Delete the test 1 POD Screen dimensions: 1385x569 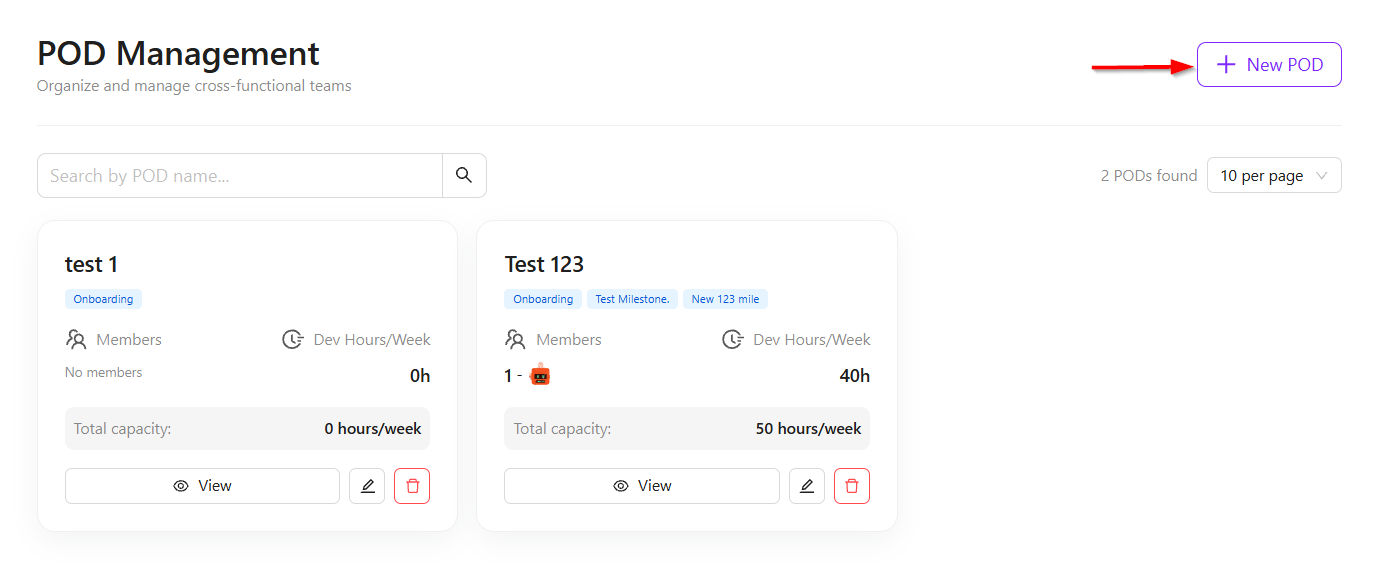pos(412,486)
